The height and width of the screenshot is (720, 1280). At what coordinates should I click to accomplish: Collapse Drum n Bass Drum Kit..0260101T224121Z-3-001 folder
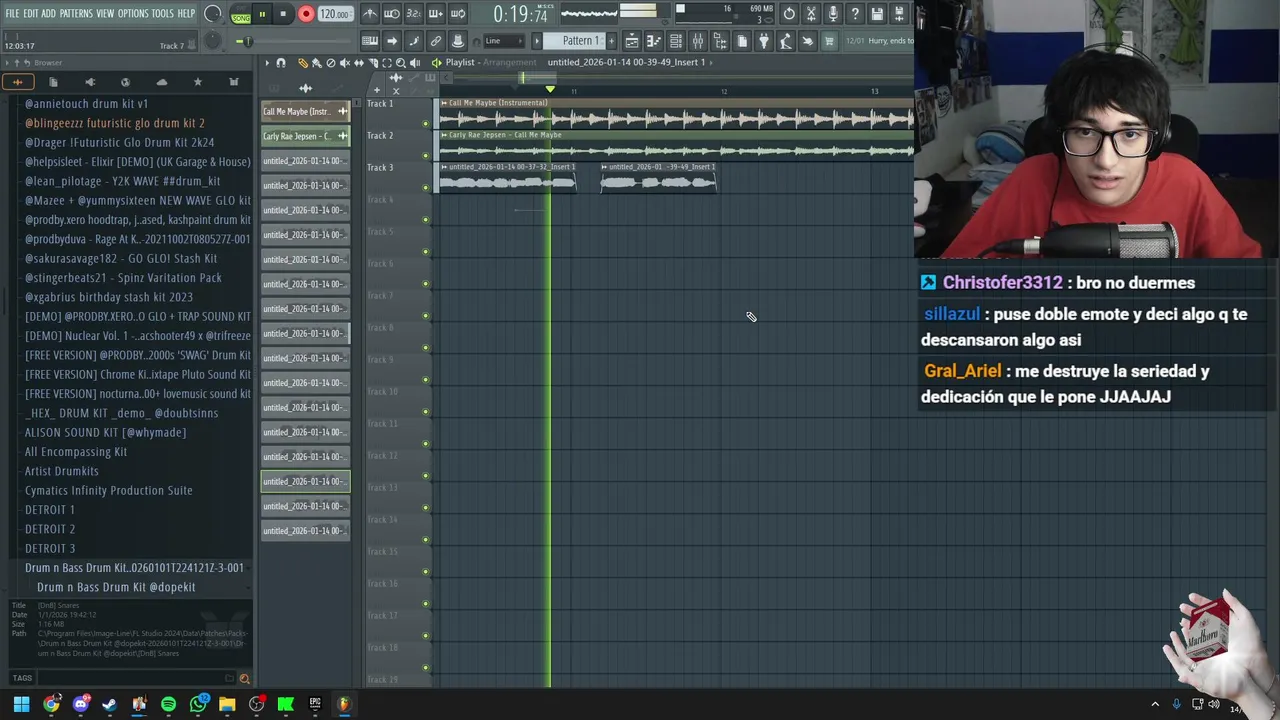[x=134, y=568]
